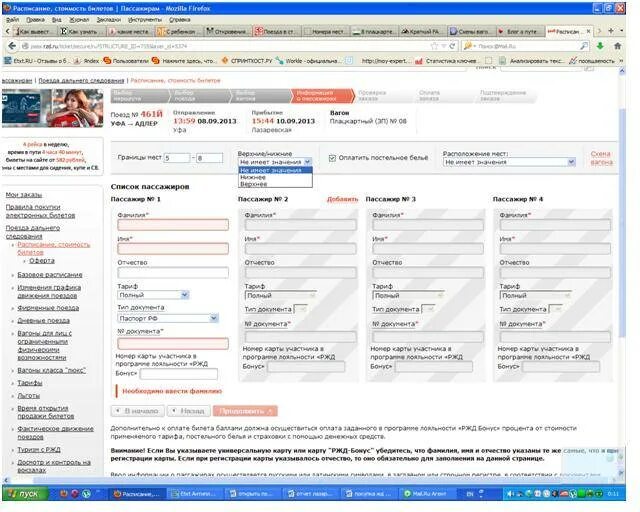
Task: Select Нижнее in the open dropdown list
Action: tap(275, 177)
